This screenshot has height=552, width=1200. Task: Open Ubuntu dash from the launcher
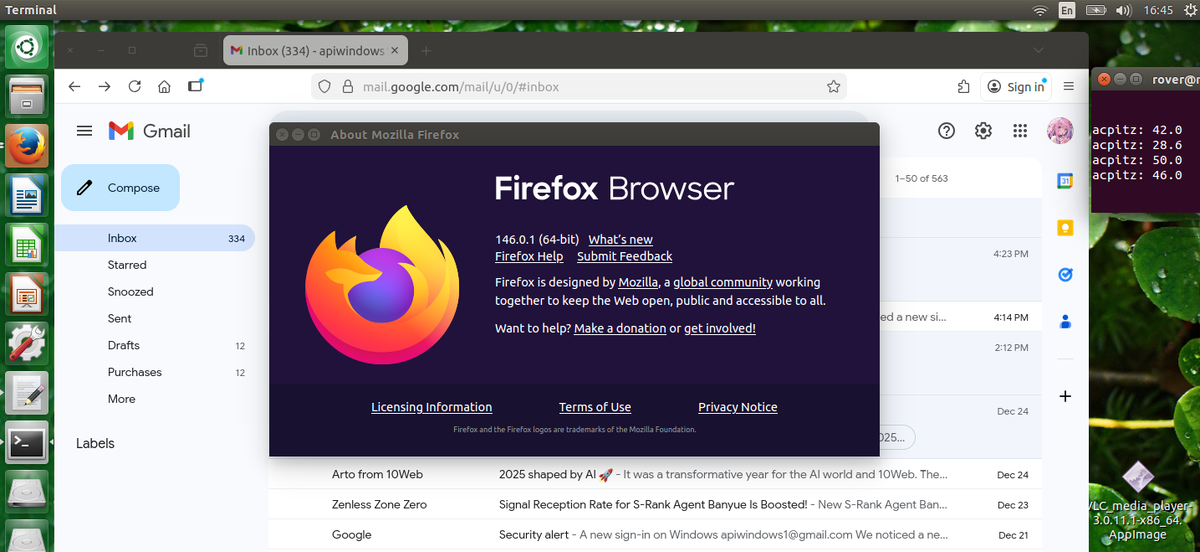pyautogui.click(x=26, y=47)
